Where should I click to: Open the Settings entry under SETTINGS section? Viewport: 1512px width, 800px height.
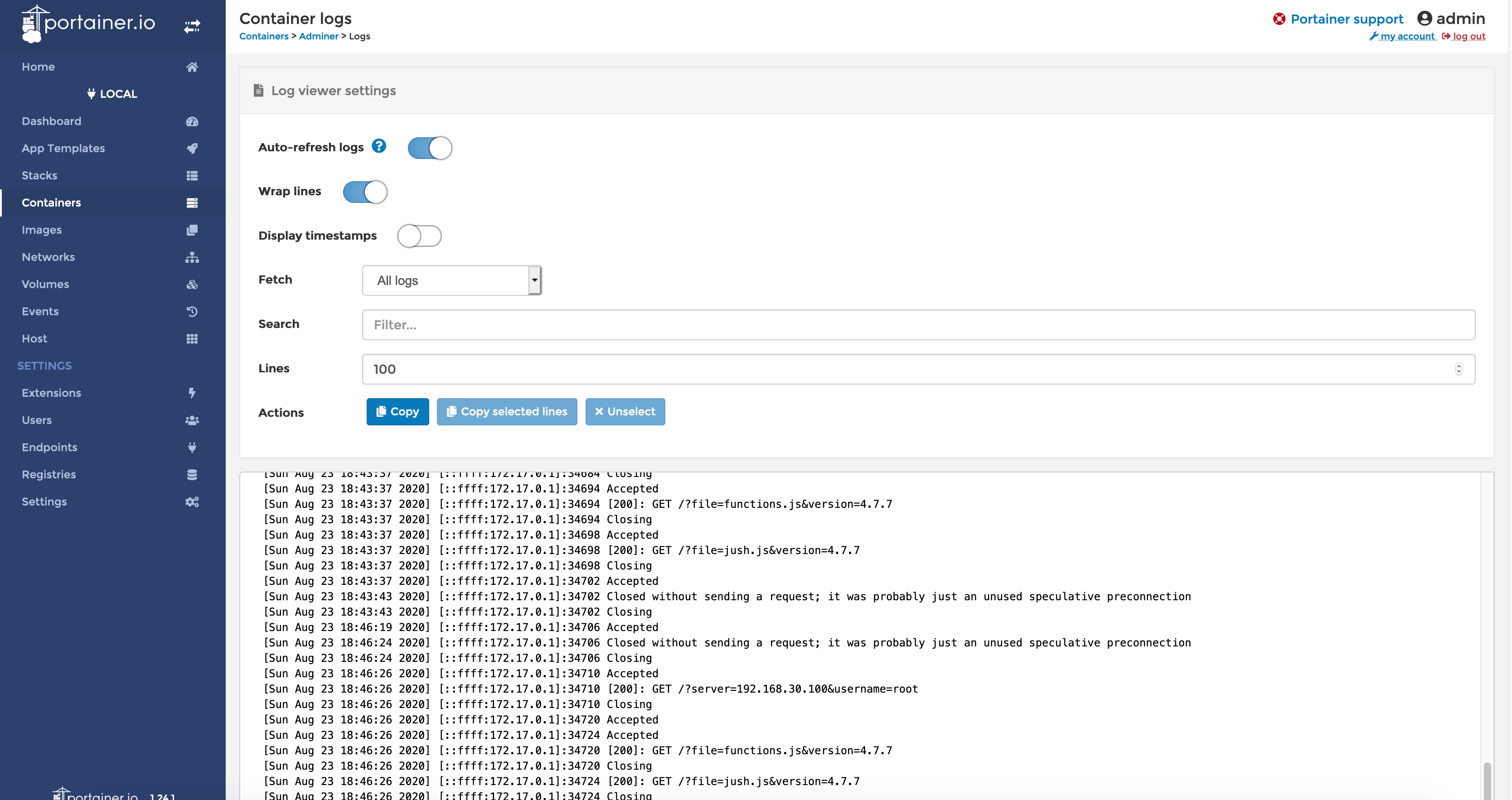pos(44,501)
